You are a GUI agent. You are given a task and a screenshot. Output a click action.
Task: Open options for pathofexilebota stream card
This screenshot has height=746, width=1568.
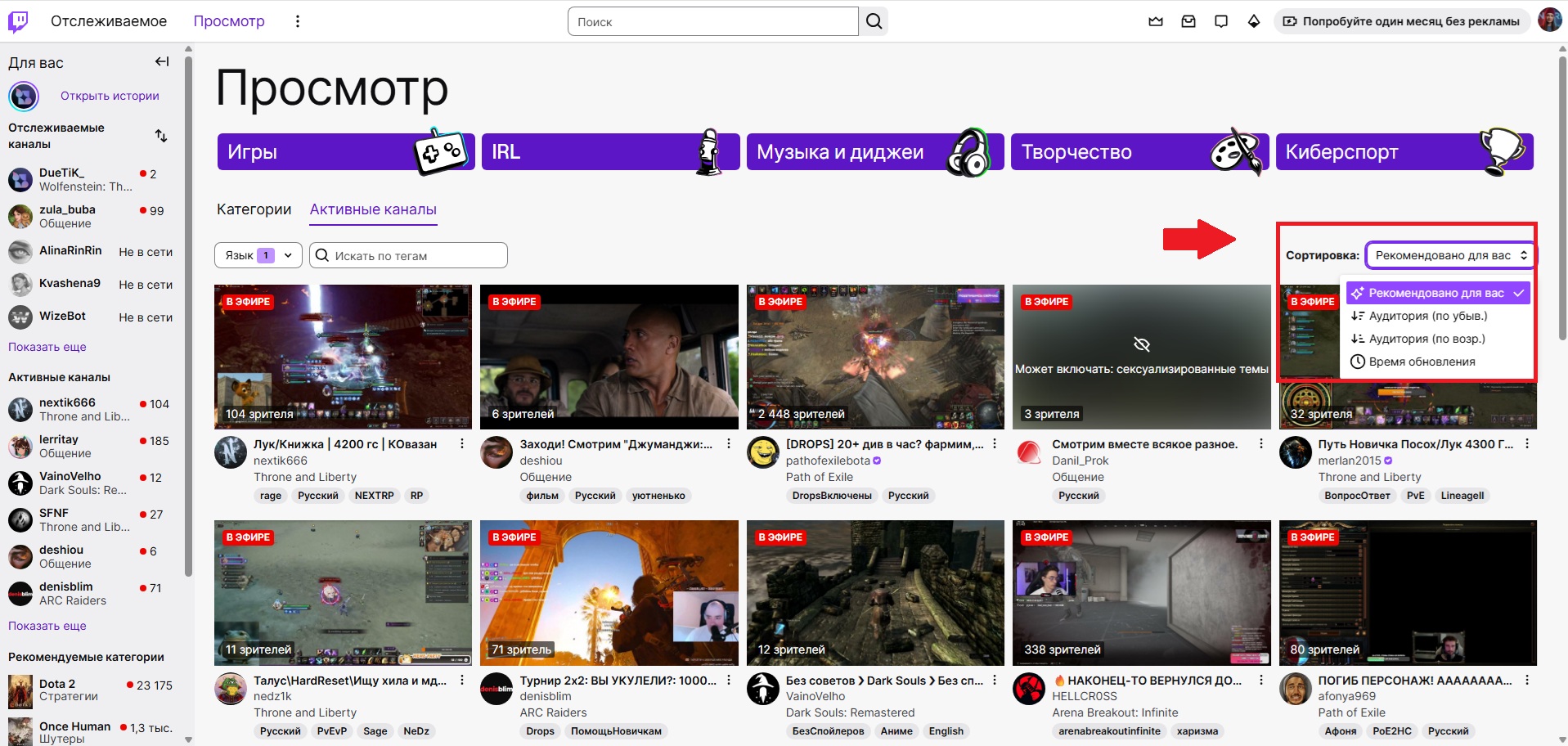(995, 444)
